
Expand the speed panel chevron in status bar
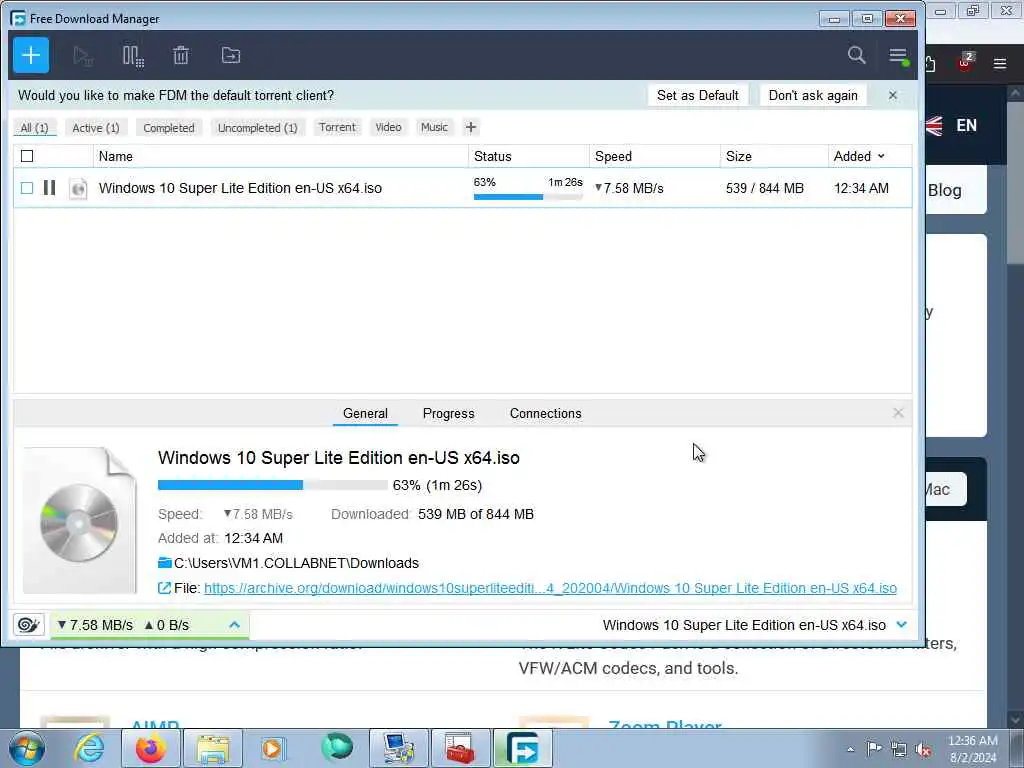click(x=234, y=625)
